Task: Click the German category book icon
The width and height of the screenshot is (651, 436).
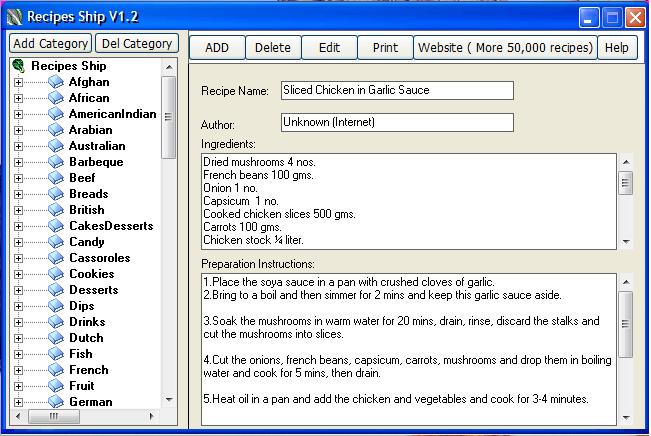Action: pyautogui.click(x=56, y=402)
